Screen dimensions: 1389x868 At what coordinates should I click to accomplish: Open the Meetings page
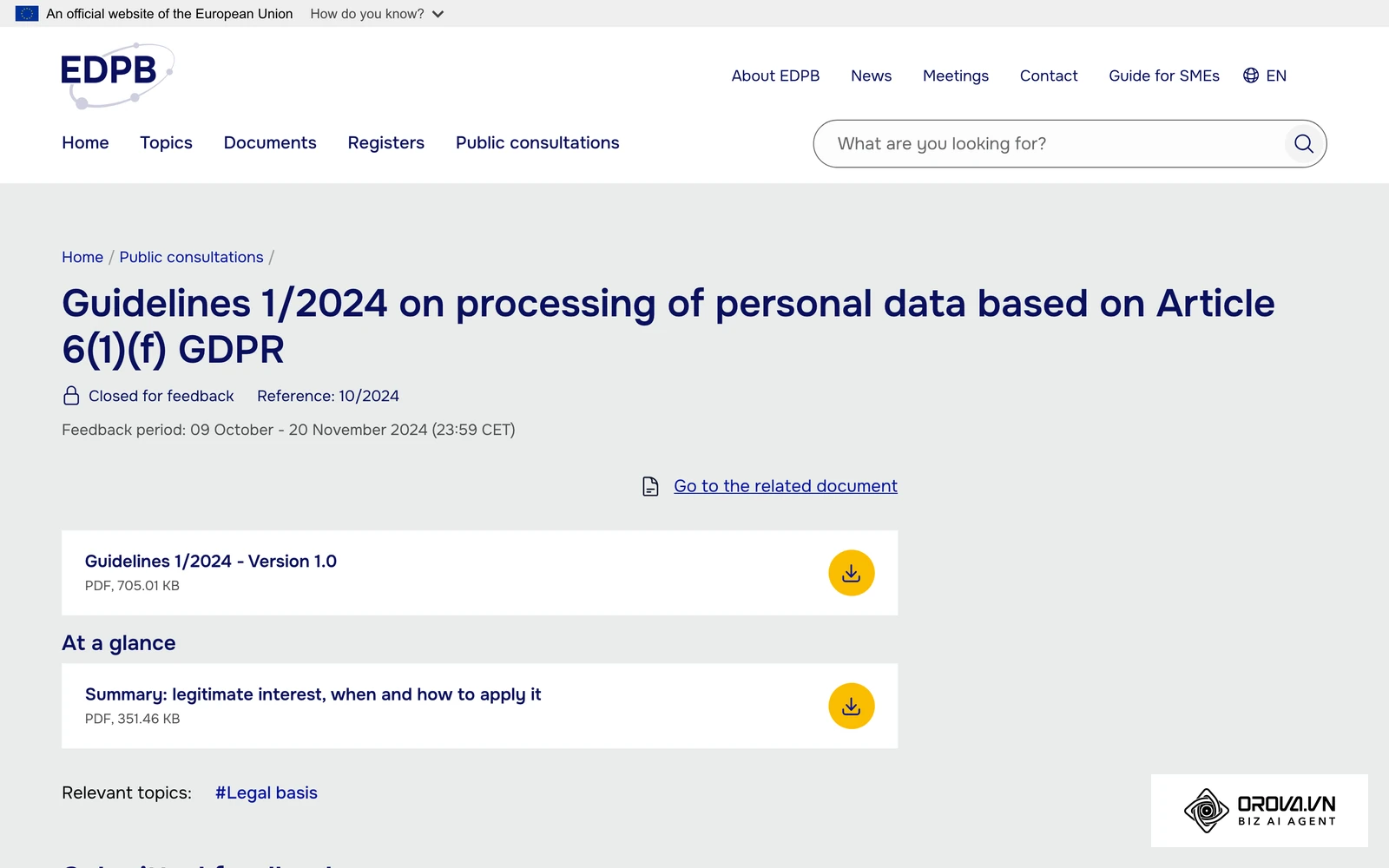pos(955,76)
